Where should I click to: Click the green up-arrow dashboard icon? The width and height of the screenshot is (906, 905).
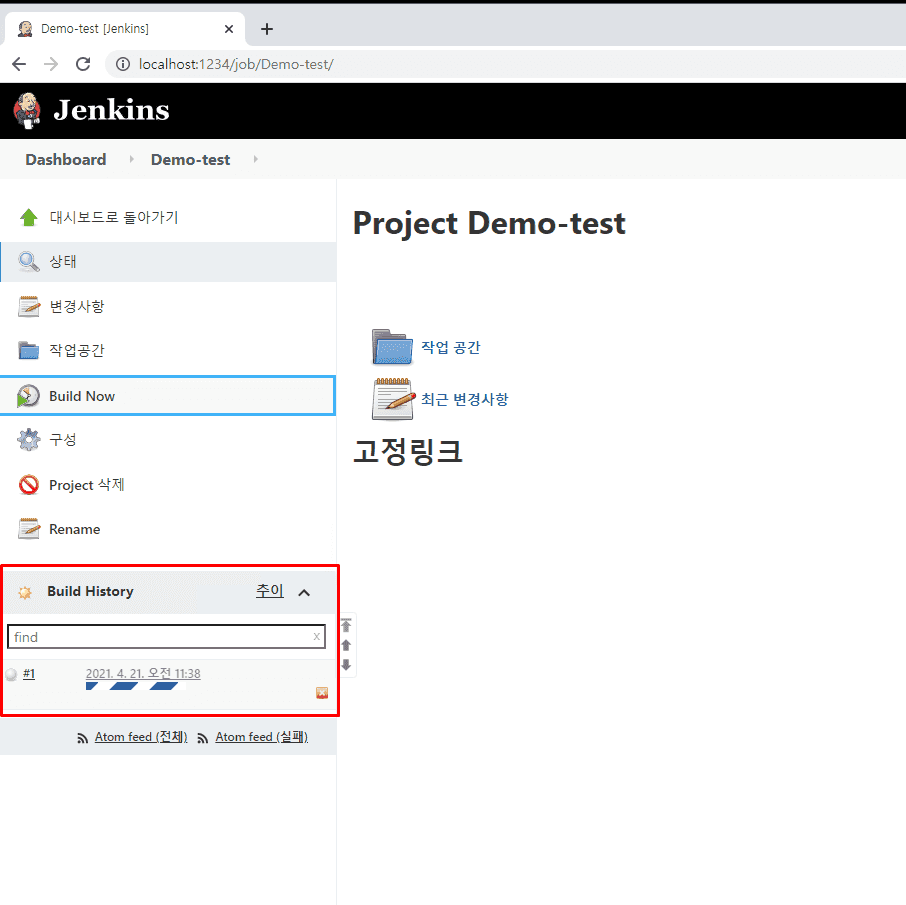click(29, 217)
